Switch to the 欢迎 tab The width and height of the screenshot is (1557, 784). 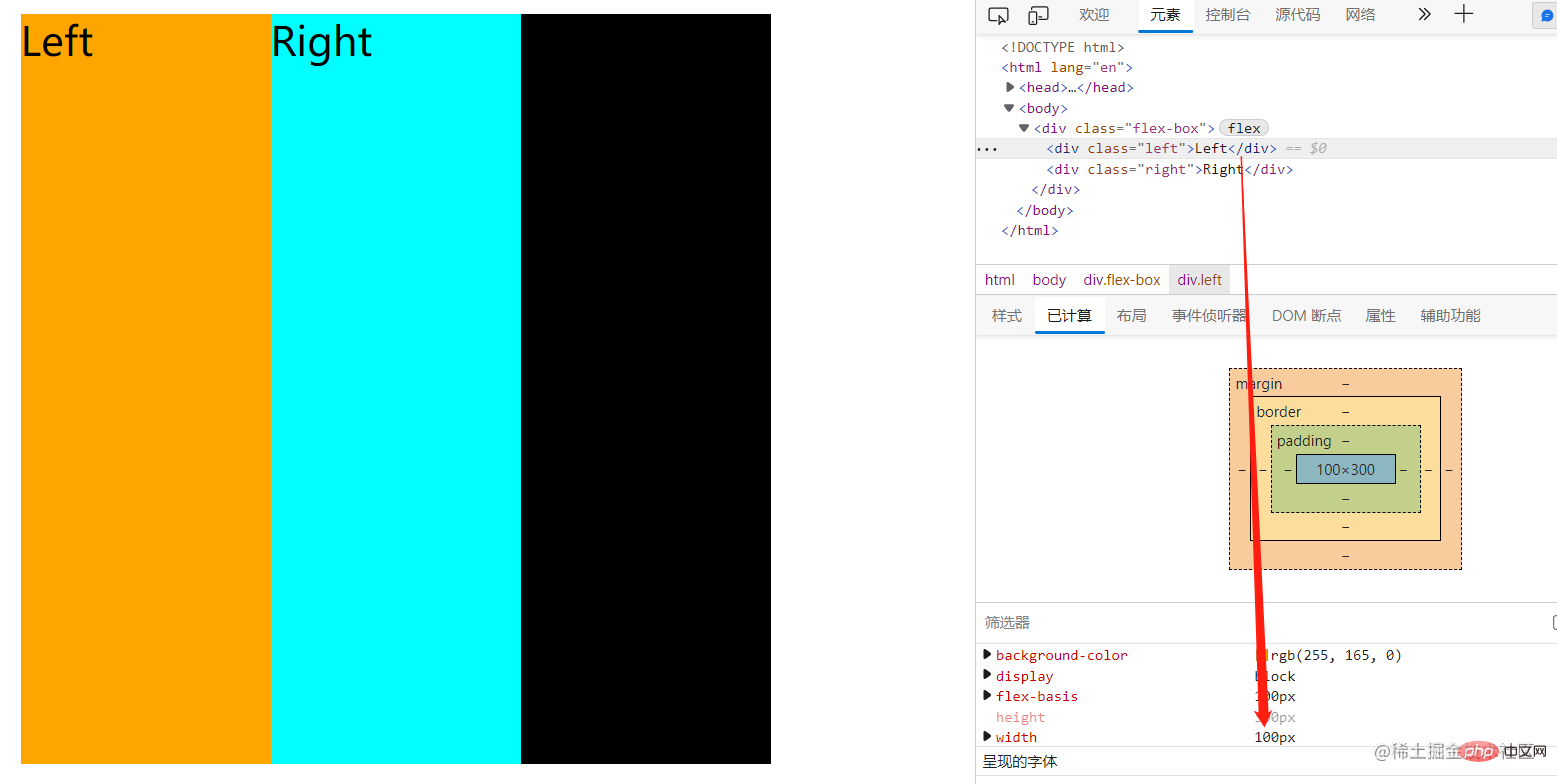click(x=1094, y=15)
